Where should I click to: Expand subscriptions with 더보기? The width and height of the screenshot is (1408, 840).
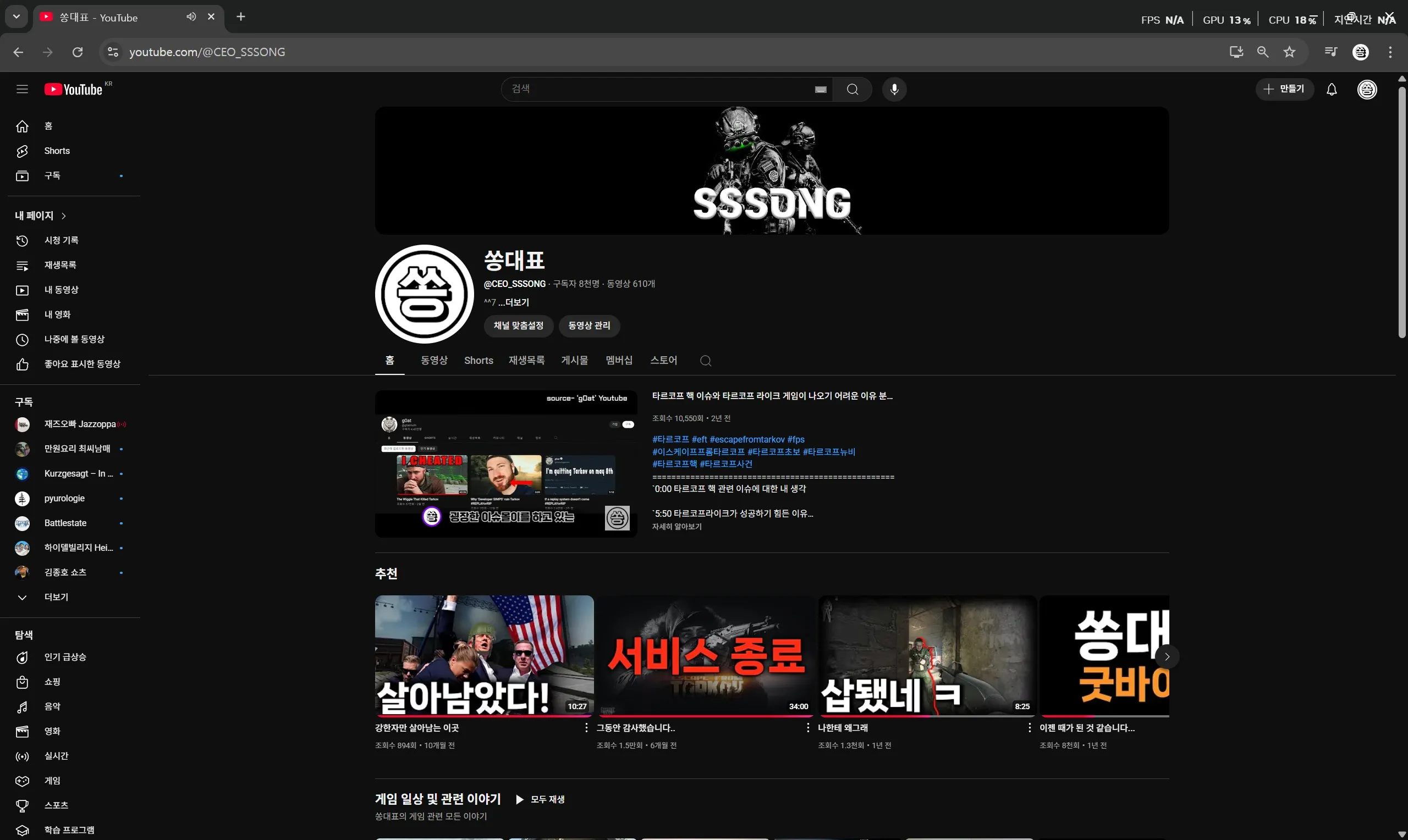pyautogui.click(x=56, y=597)
